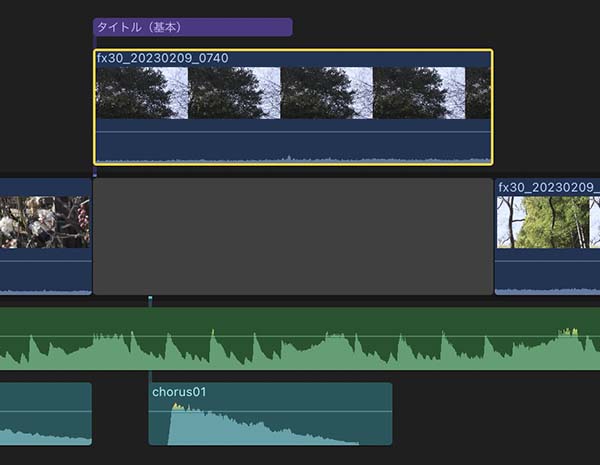Click the yellow peak in green music waveform
Viewport: 600px width, 465px height.
(x=569, y=331)
